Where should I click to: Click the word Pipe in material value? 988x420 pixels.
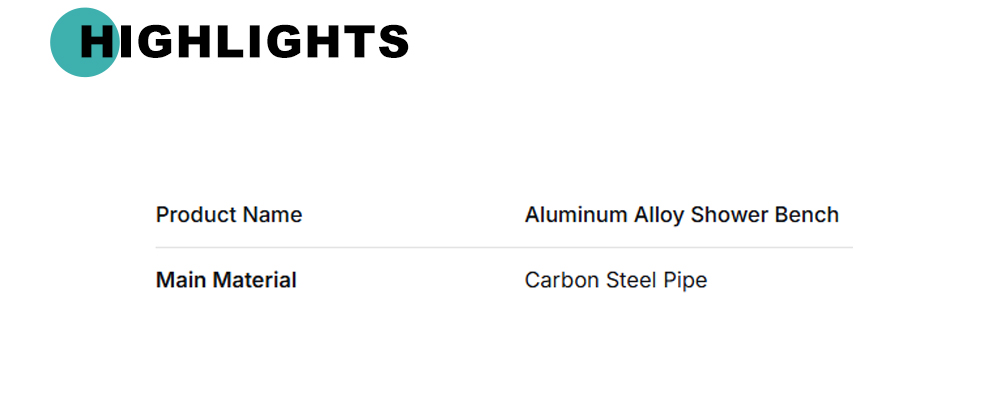tap(685, 281)
